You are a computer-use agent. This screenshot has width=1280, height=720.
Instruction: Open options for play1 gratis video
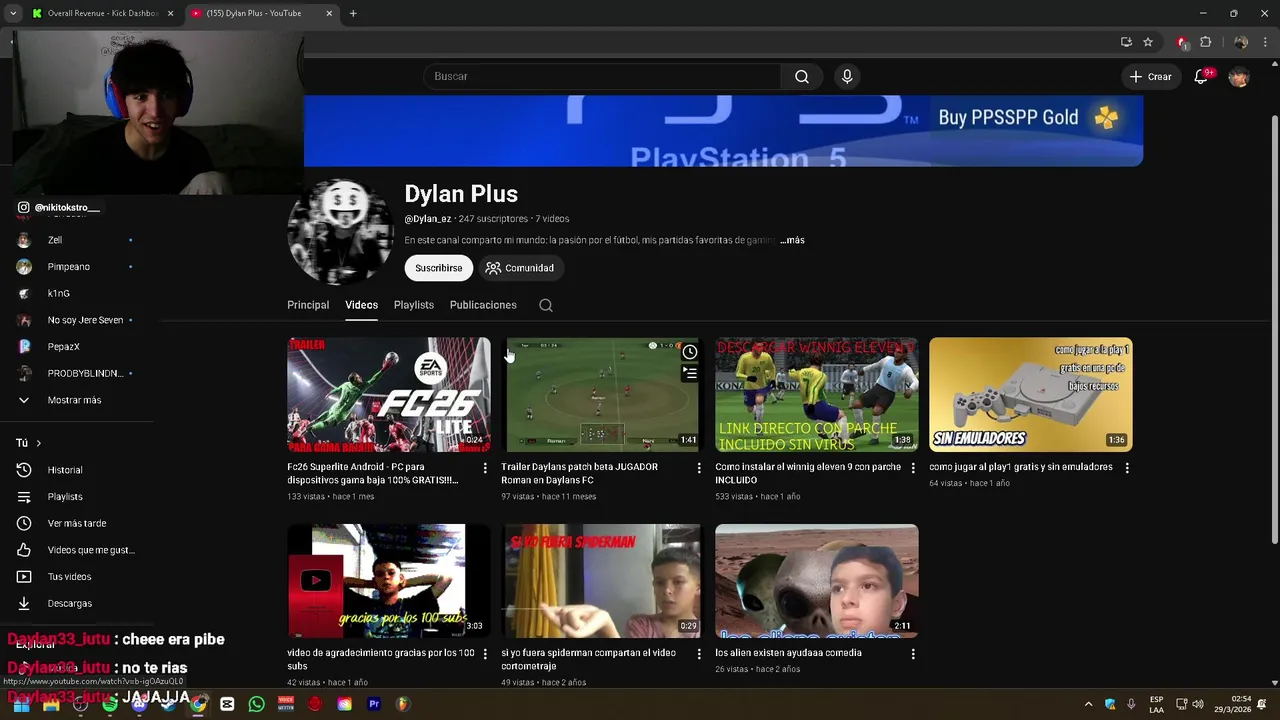(x=1127, y=468)
